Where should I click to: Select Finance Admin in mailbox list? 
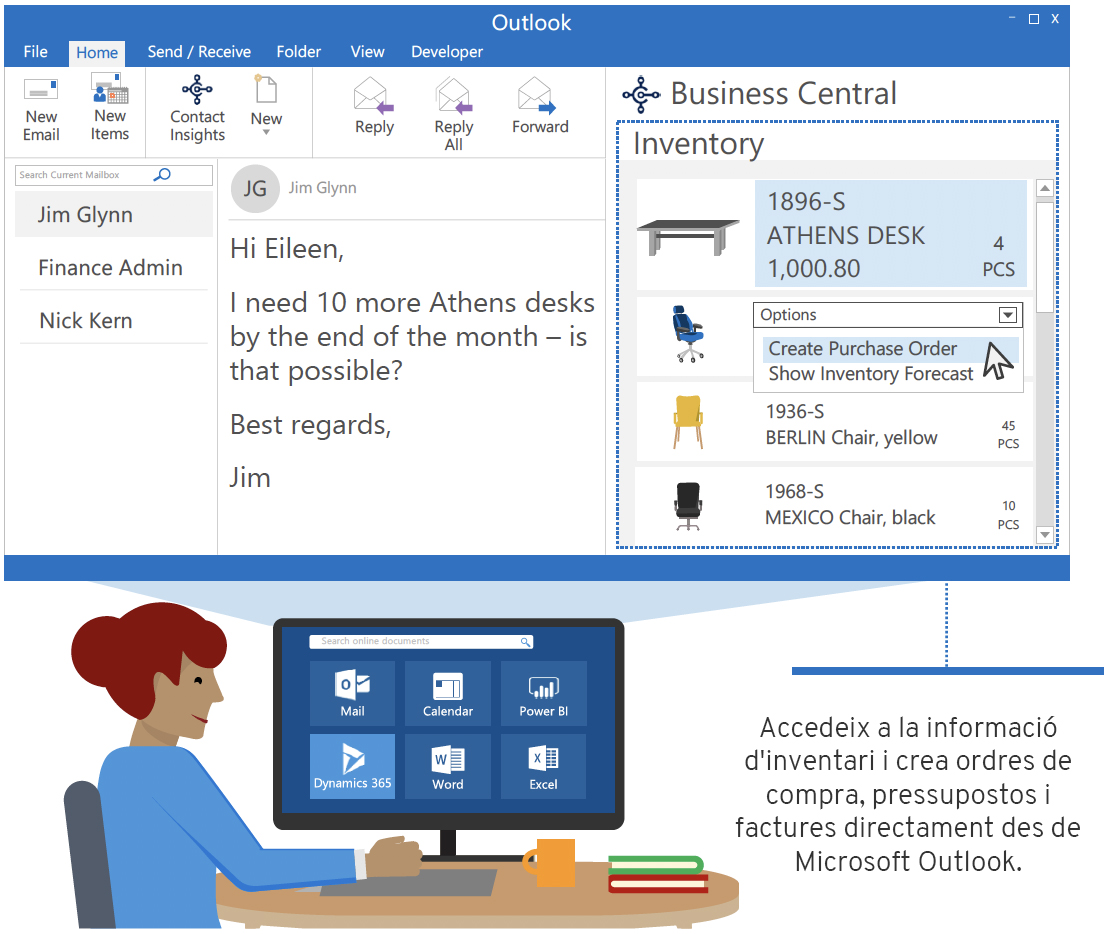pyautogui.click(x=113, y=267)
